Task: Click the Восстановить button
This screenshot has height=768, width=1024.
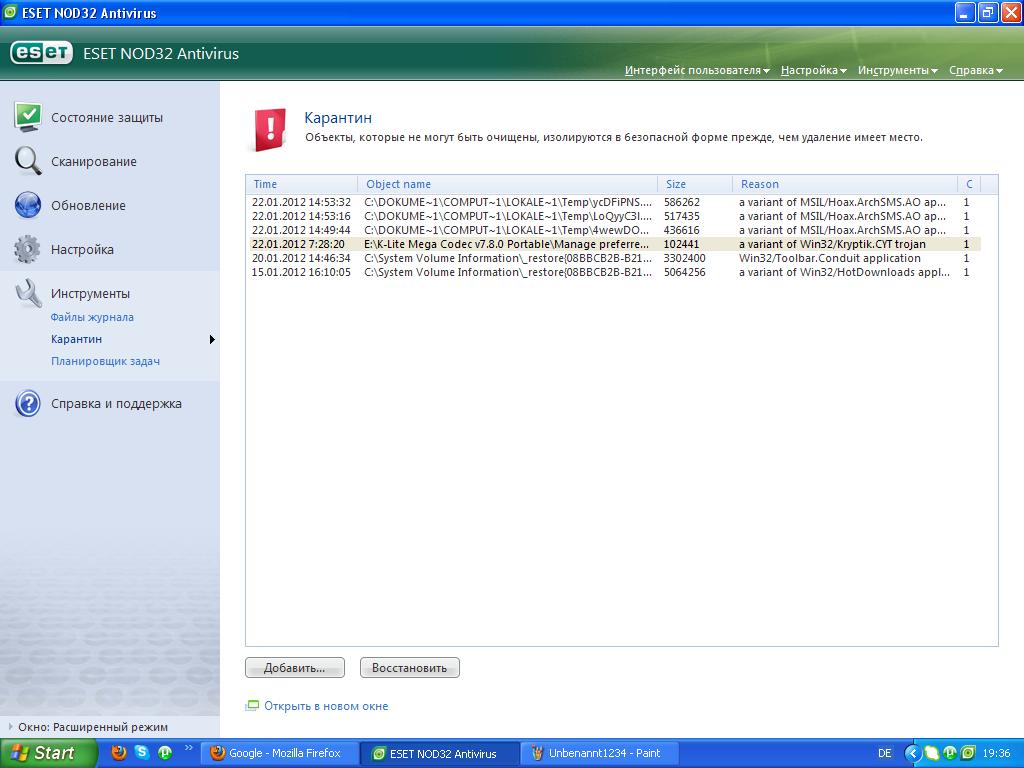Action: [409, 668]
